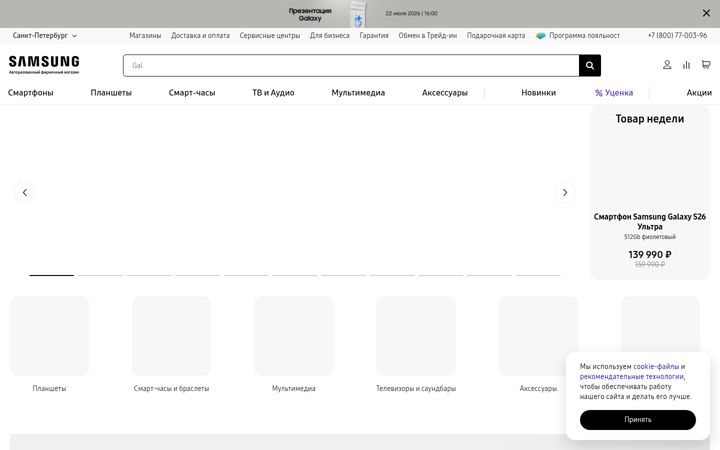Viewport: 720px width, 450px height.
Task: Open the shopping cart icon
Action: (x=706, y=65)
